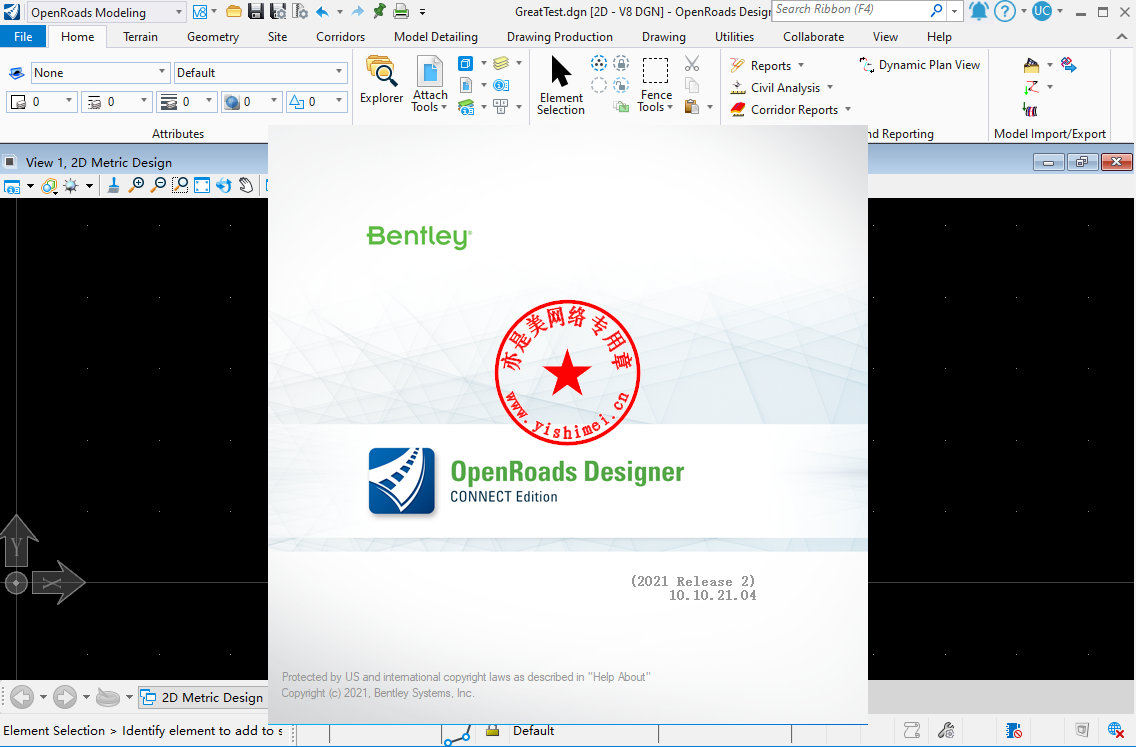The image size is (1136, 747).
Task: Select the Pan View hand tool
Action: (x=246, y=185)
